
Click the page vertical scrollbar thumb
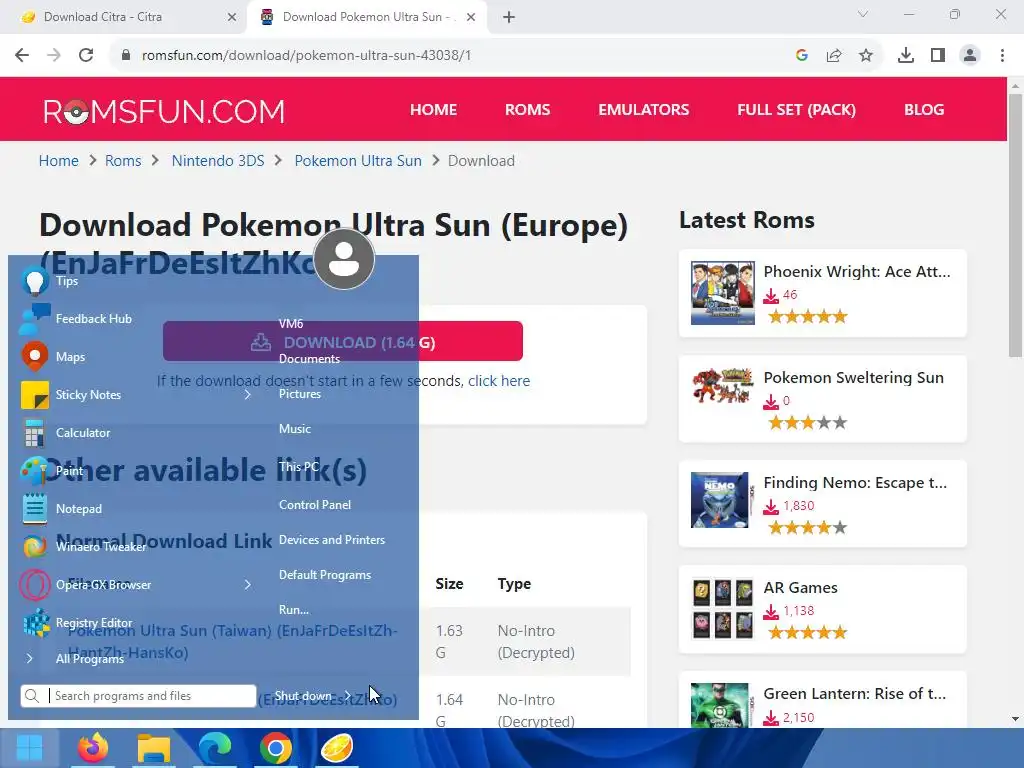coord(1015,225)
